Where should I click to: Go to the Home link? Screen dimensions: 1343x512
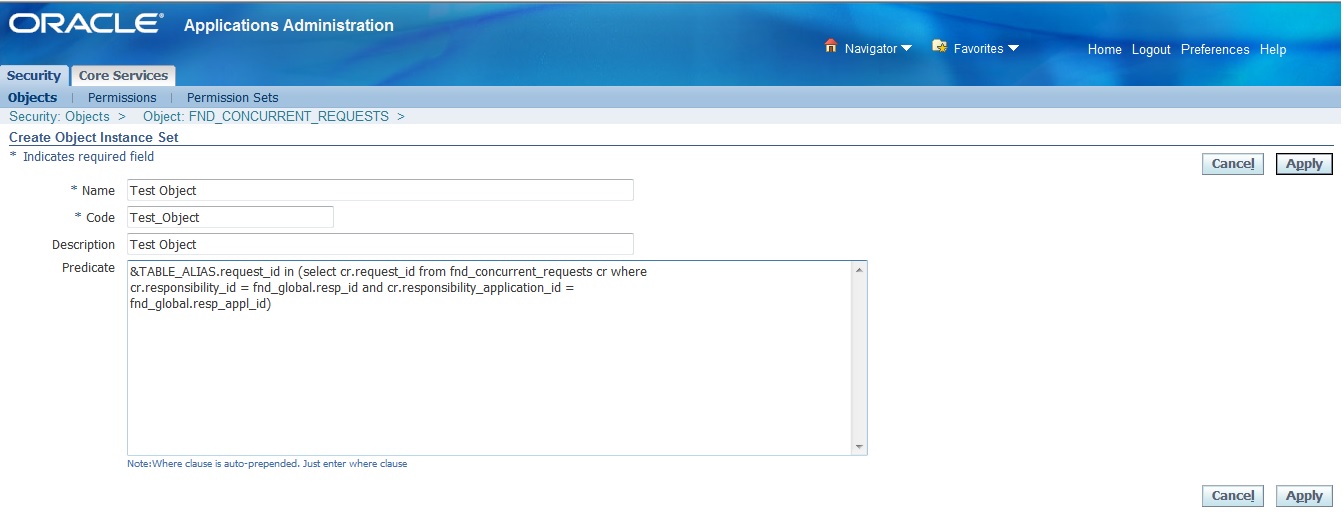click(x=1104, y=49)
